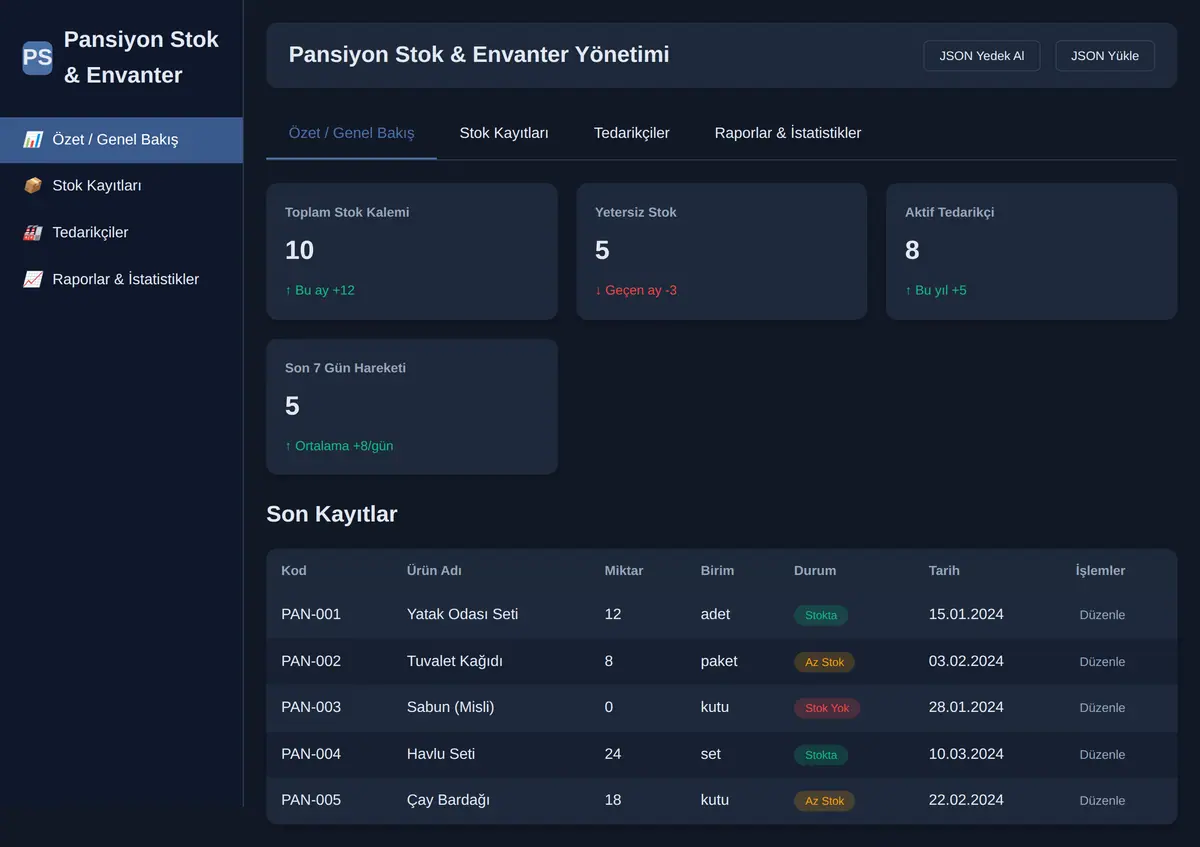The height and width of the screenshot is (847, 1200).
Task: Click the box icon beside Stok Kayıtları
Action: tap(33, 186)
